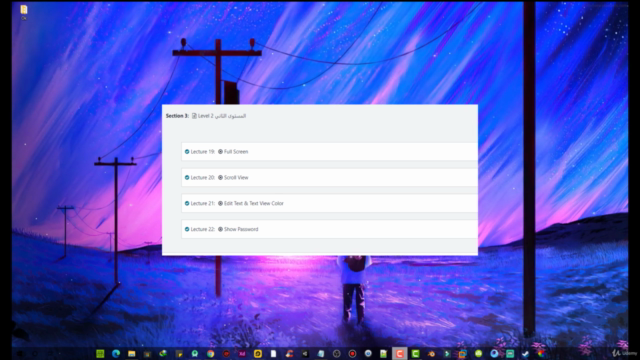Viewport: 640px width, 360px height.
Task: Click the completed checkmark on Lecture 21
Action: (x=187, y=203)
